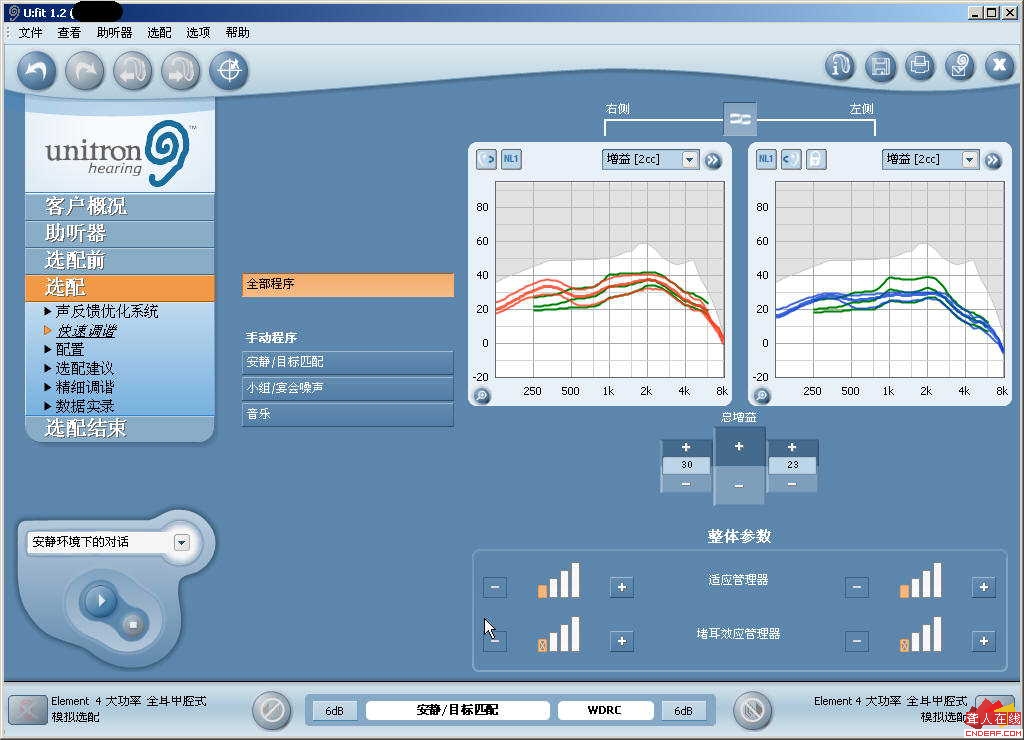Click the print icon
This screenshot has height=740, width=1024.
(920, 66)
